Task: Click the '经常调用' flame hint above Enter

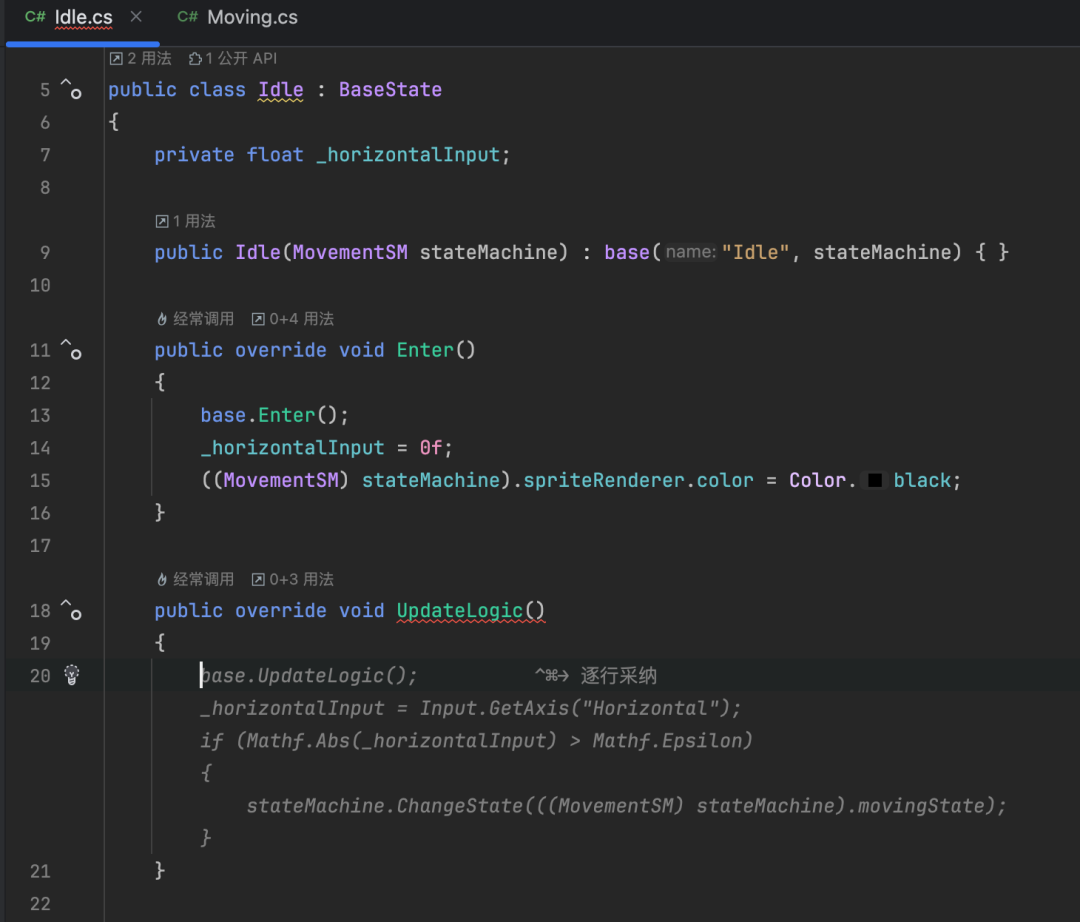Action: click(x=195, y=319)
